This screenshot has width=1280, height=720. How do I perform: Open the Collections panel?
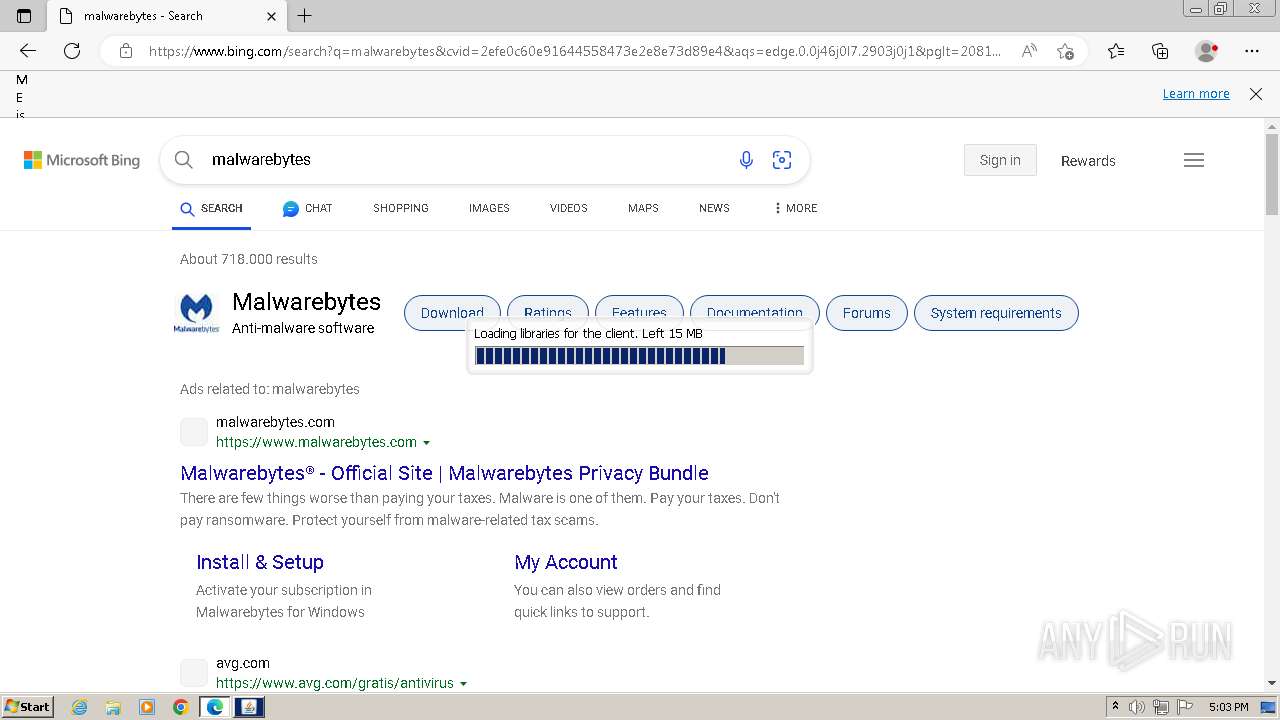coord(1160,51)
